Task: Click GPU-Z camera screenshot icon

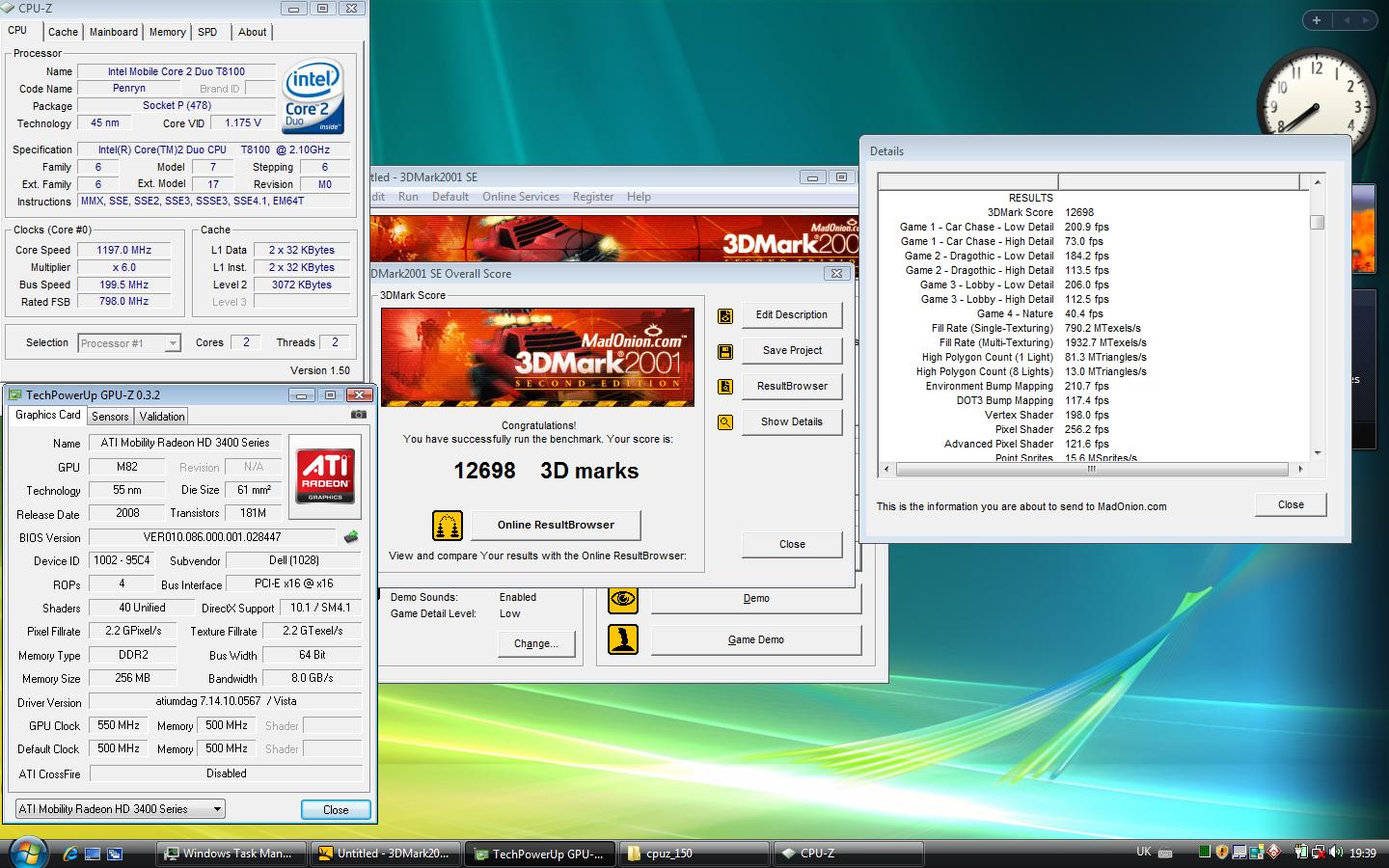Action: (x=358, y=415)
